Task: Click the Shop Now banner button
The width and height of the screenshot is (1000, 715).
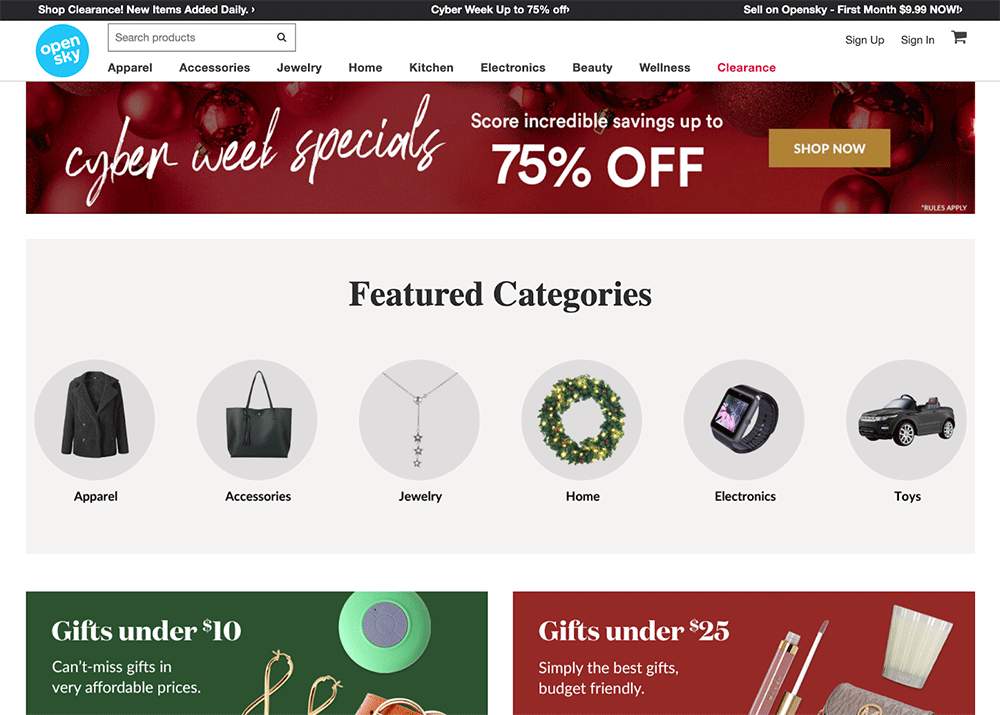Action: (x=829, y=148)
